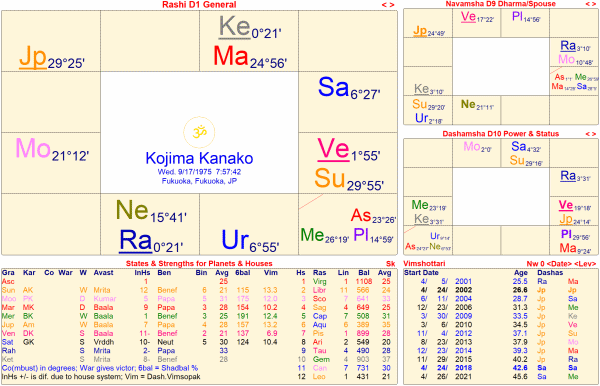600x386 pixels.
Task: Select Ascendant marker As 23°26'
Action: [373, 216]
